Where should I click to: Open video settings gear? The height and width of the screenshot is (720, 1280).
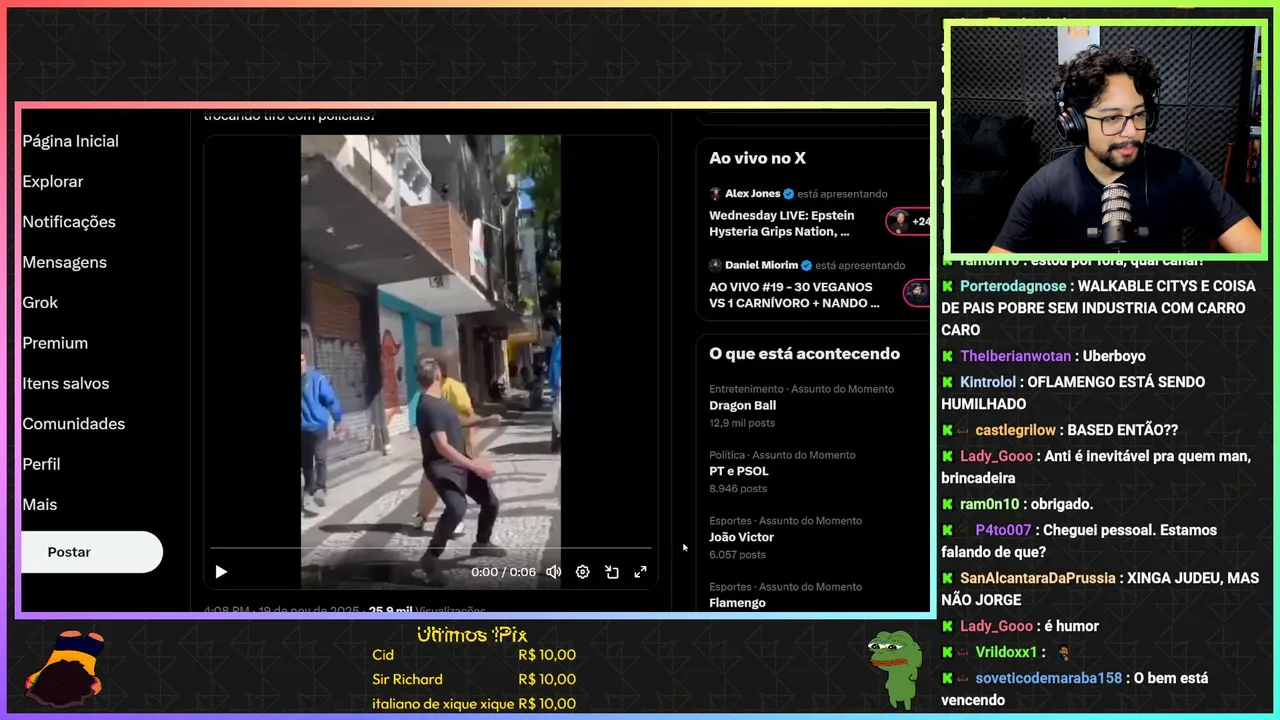coord(582,572)
